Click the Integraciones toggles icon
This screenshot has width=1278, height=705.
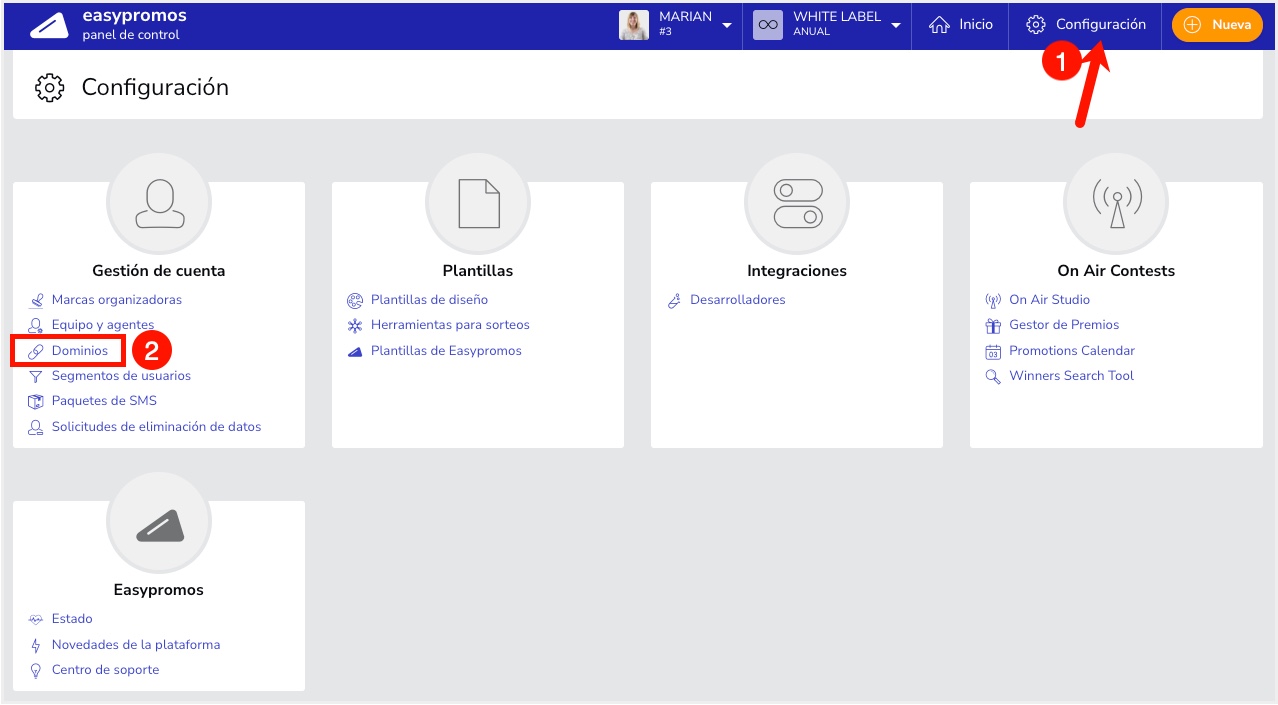797,204
